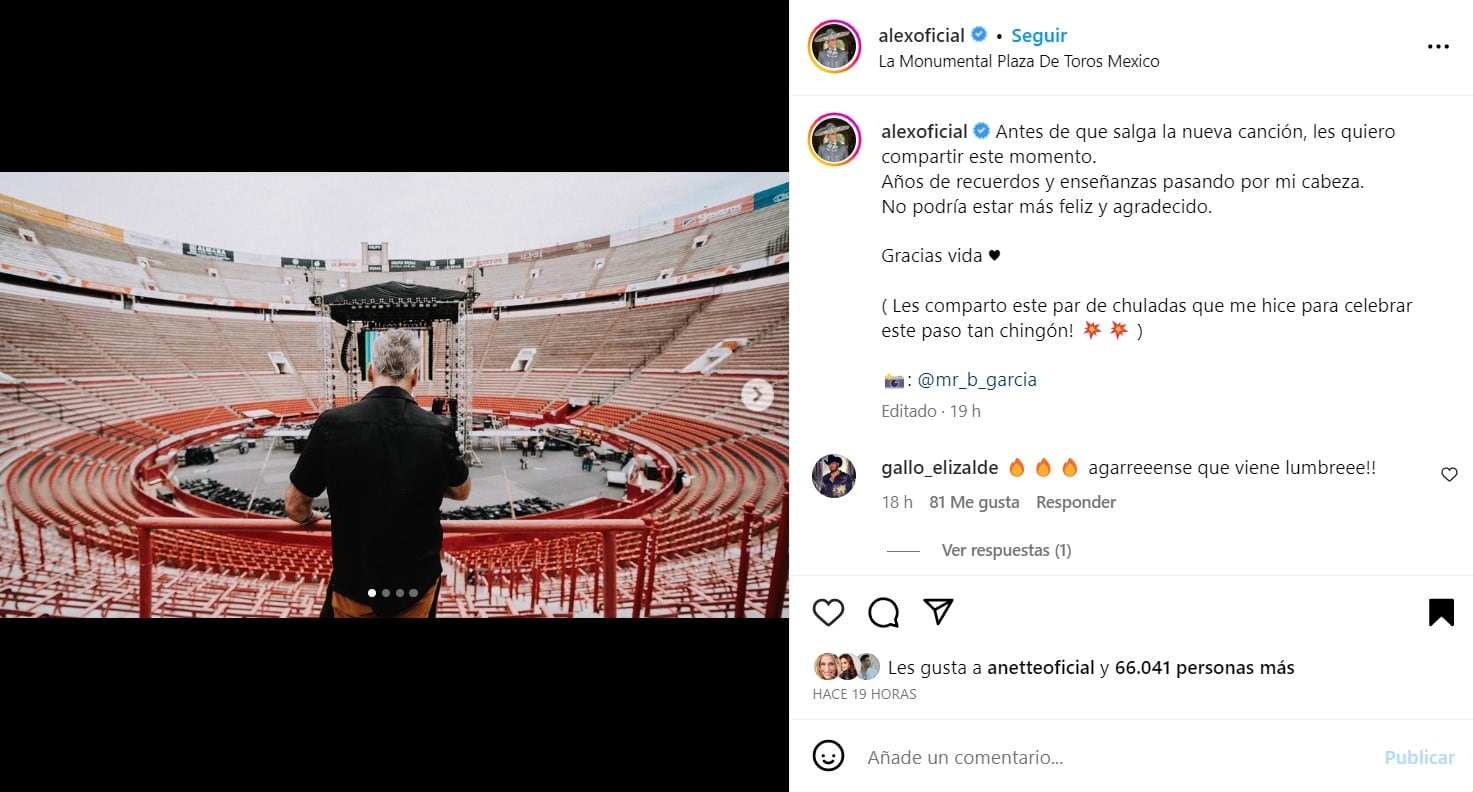Open anetteoficial profile from likes line
1473x792 pixels.
click(1040, 667)
